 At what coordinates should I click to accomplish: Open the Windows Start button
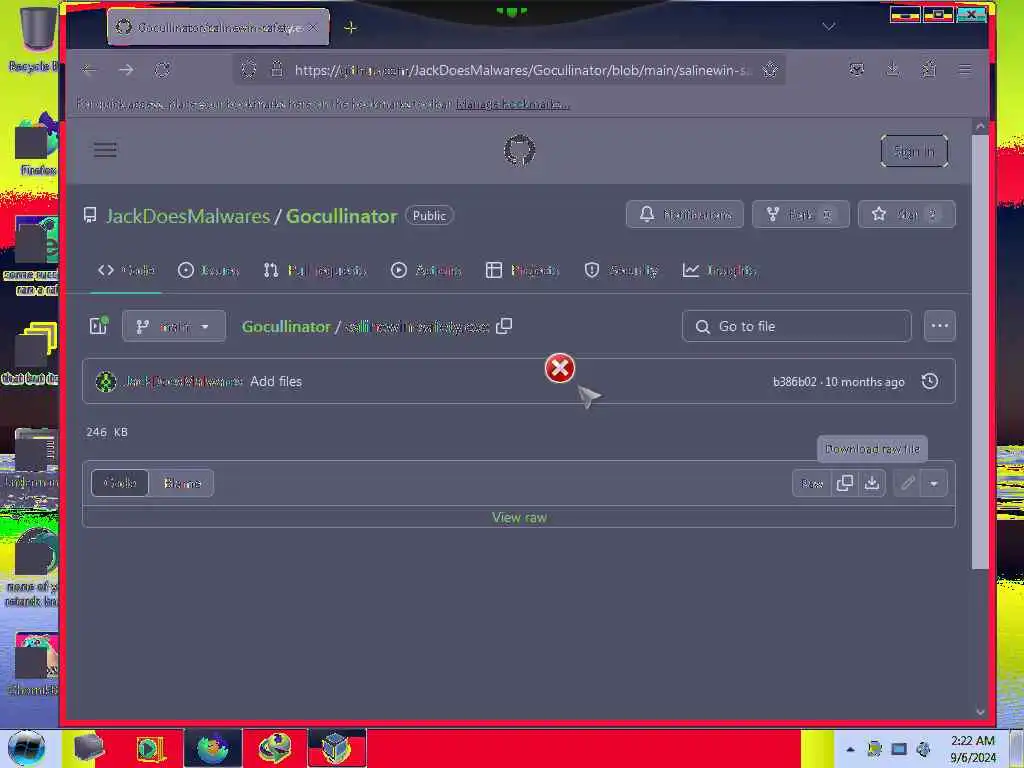(x=27, y=748)
